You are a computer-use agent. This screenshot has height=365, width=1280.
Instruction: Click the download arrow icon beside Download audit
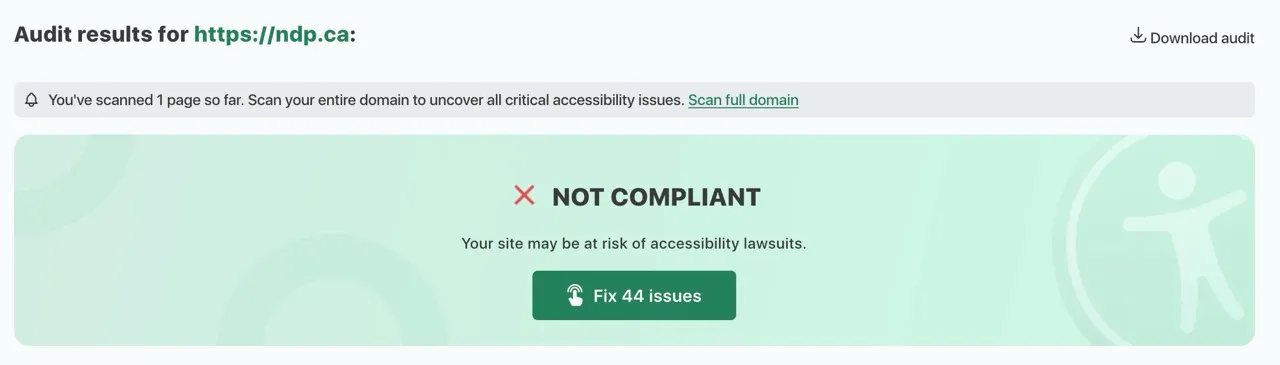(1137, 36)
